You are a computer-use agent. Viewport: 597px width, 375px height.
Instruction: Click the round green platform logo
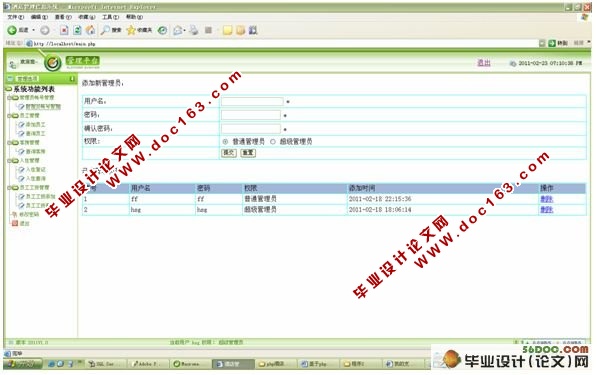click(x=53, y=63)
